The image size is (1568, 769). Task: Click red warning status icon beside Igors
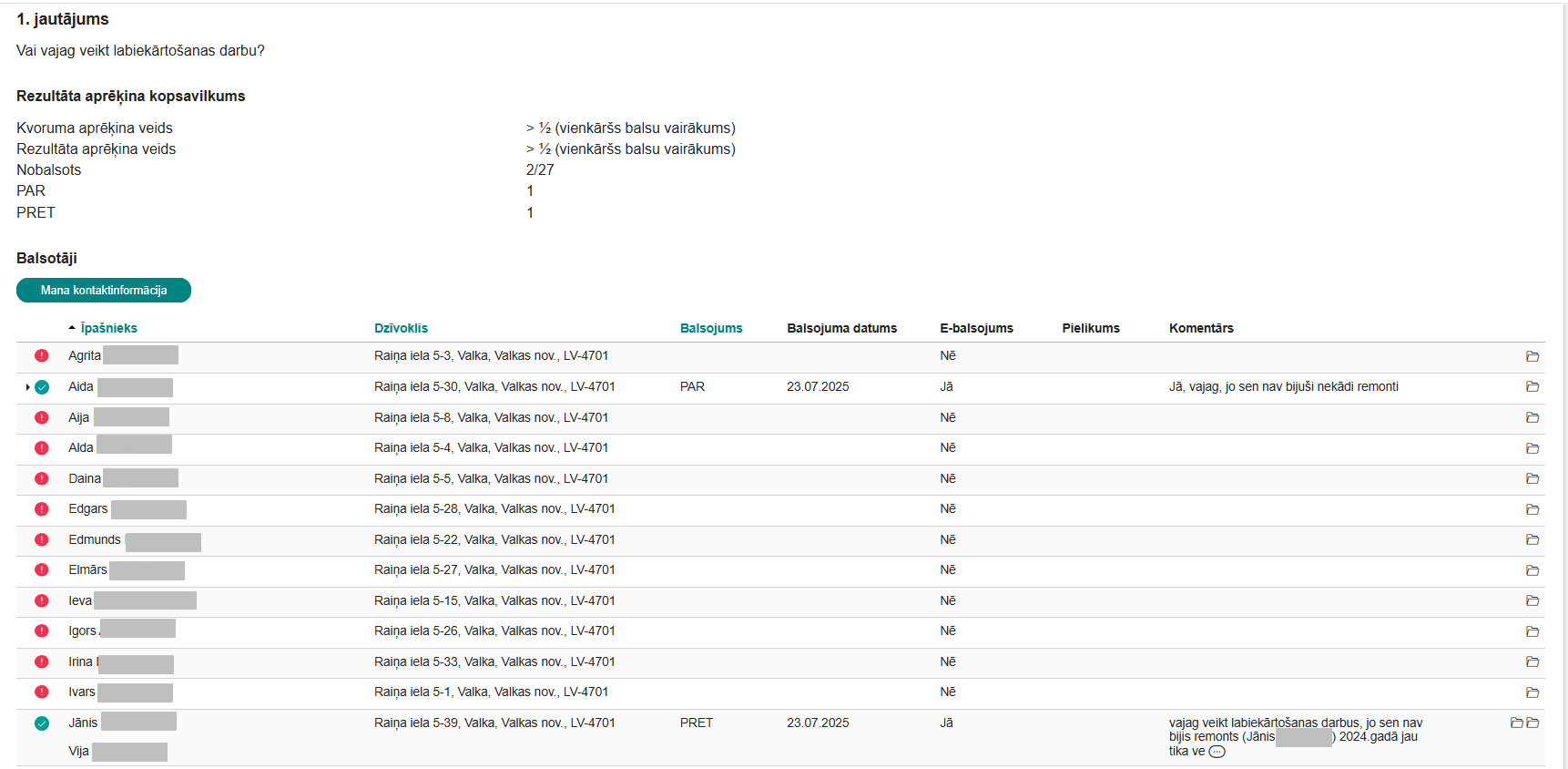(x=42, y=631)
